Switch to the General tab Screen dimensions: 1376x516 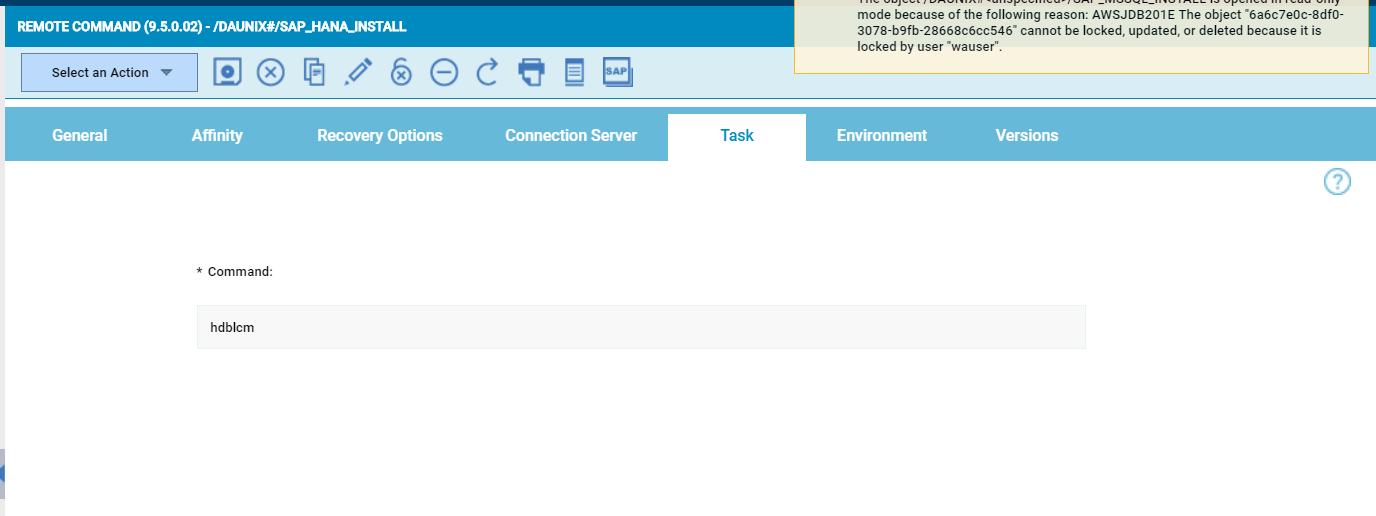pyautogui.click(x=80, y=136)
